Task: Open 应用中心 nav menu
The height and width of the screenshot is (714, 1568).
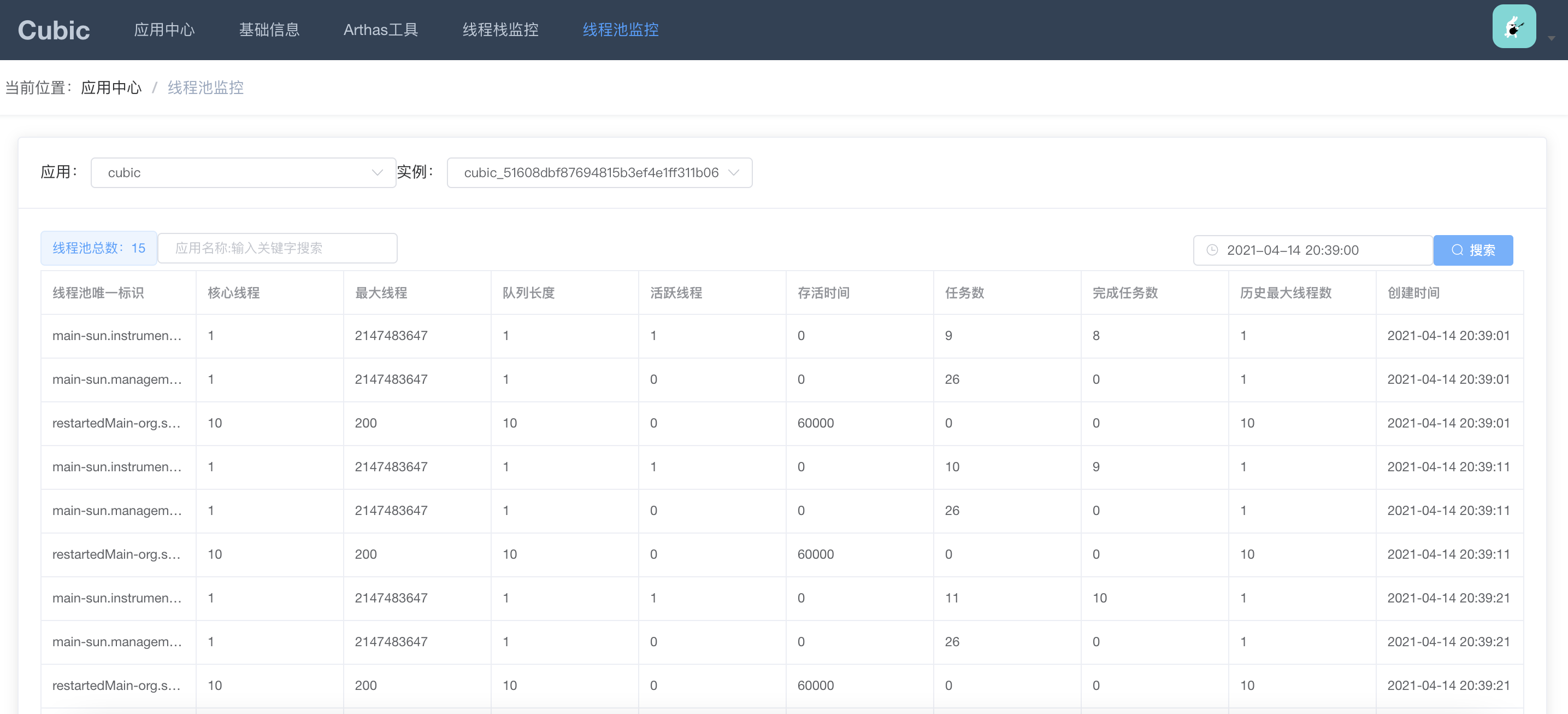Action: [x=164, y=30]
